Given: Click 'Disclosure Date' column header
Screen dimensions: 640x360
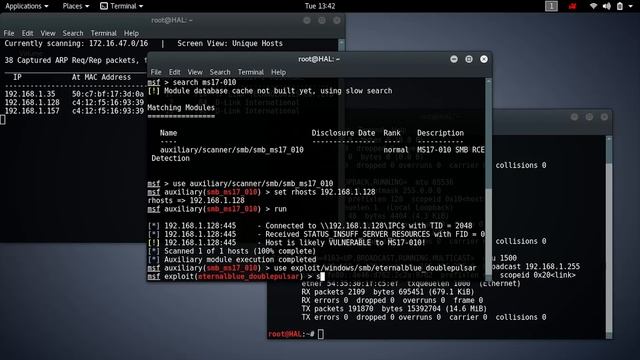Looking at the screenshot, I should (x=343, y=133).
